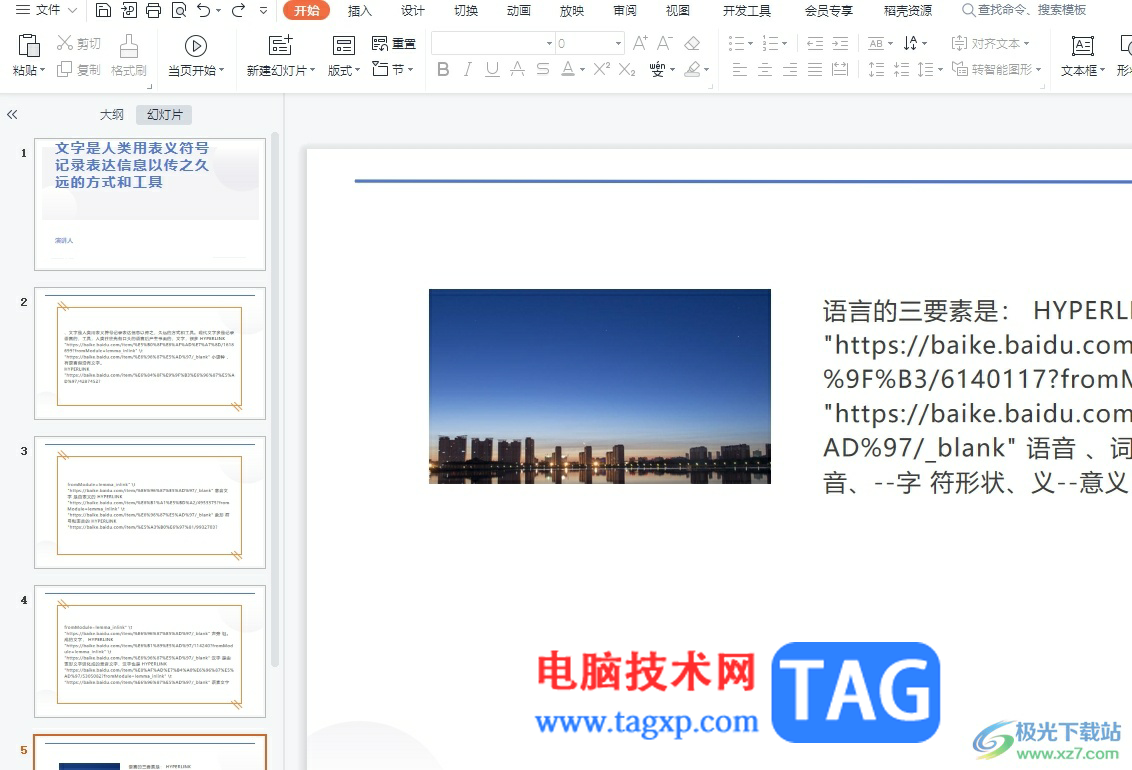
Task: Toggle Superscript formatting
Action: [601, 69]
